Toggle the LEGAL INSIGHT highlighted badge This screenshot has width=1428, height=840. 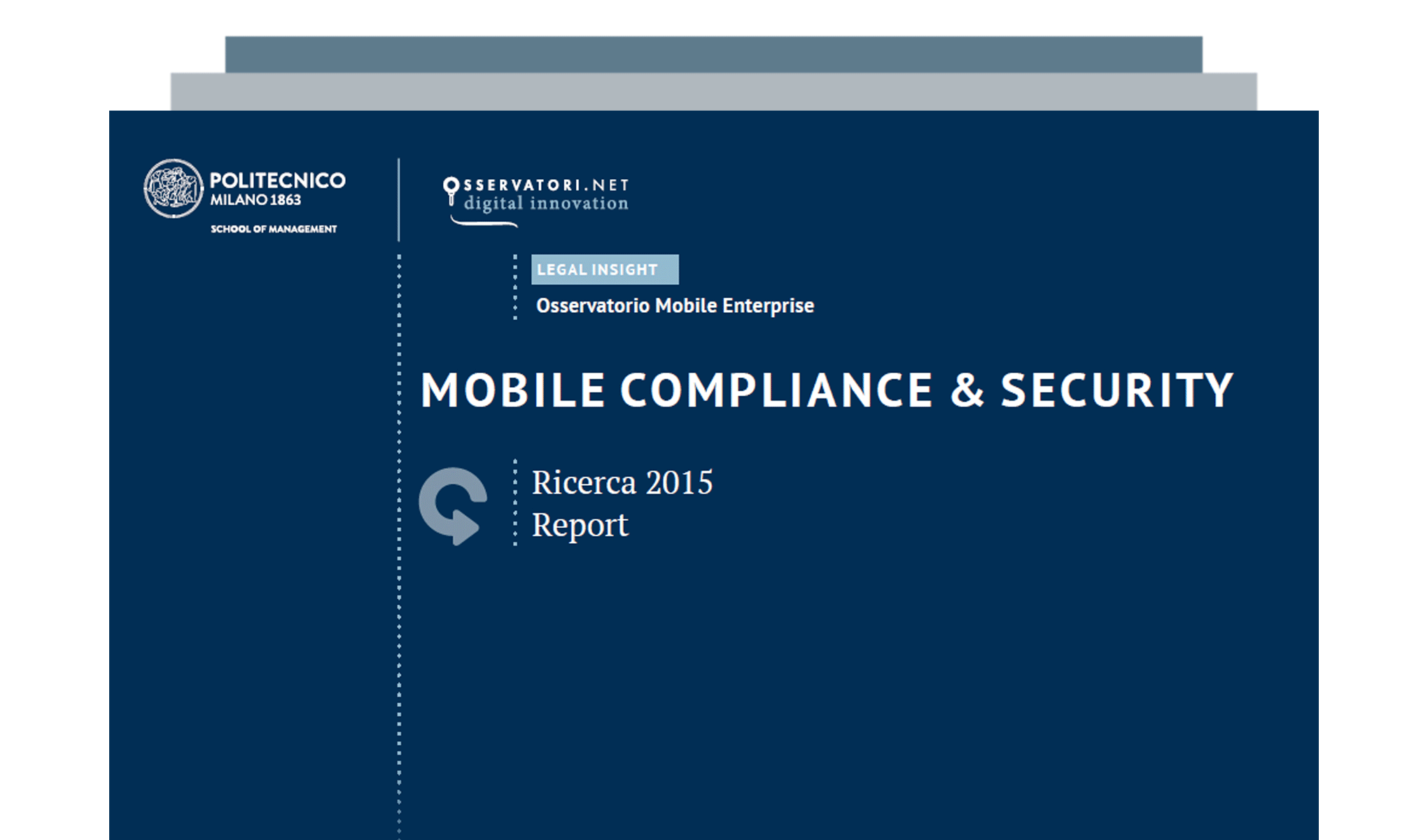(605, 269)
